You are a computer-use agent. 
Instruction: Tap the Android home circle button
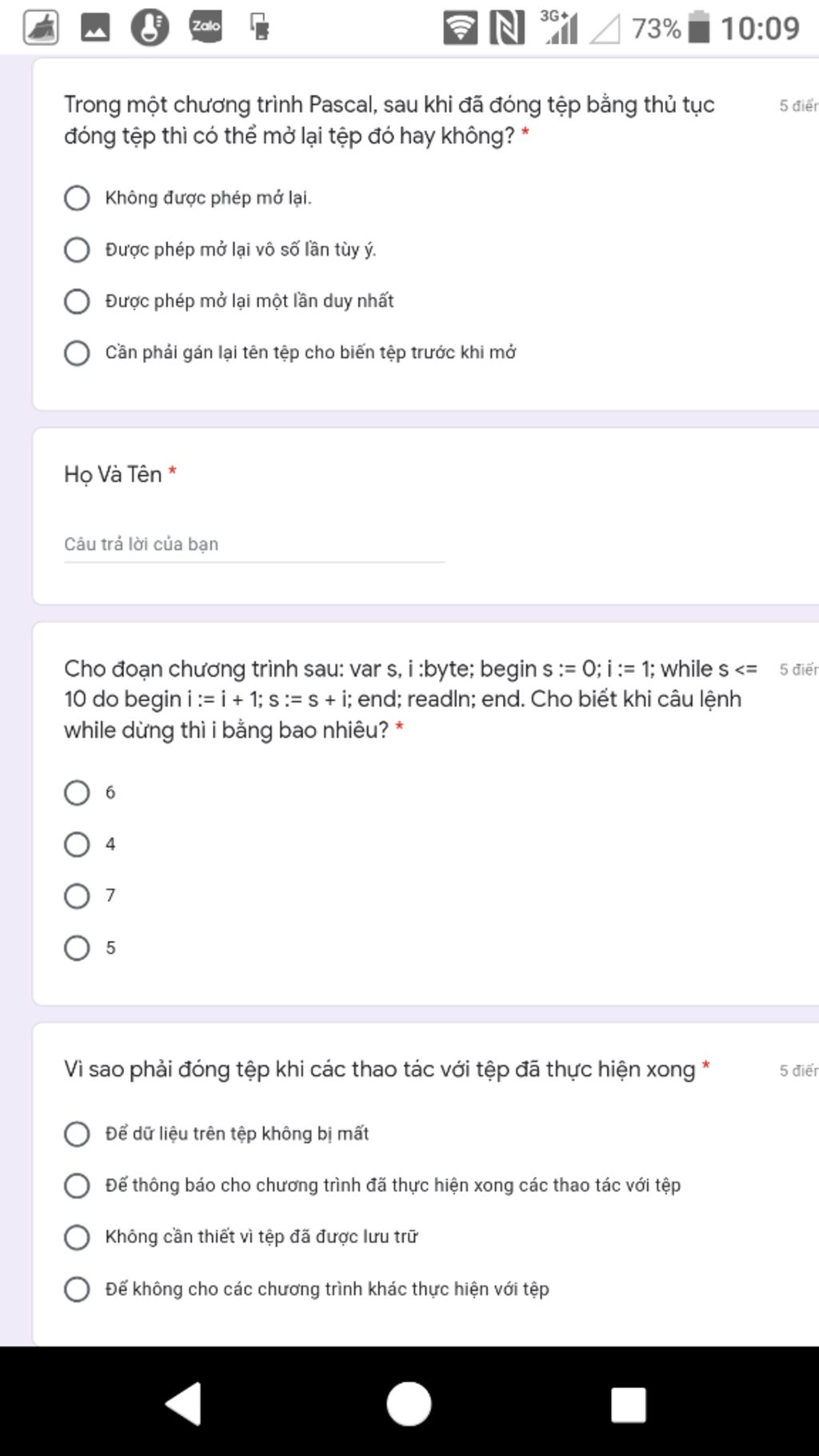(409, 1404)
